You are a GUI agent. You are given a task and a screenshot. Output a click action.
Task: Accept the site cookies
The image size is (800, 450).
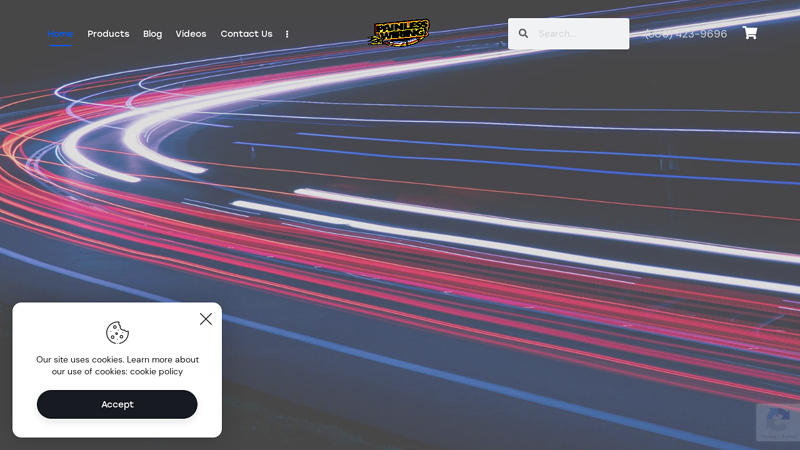(x=117, y=404)
